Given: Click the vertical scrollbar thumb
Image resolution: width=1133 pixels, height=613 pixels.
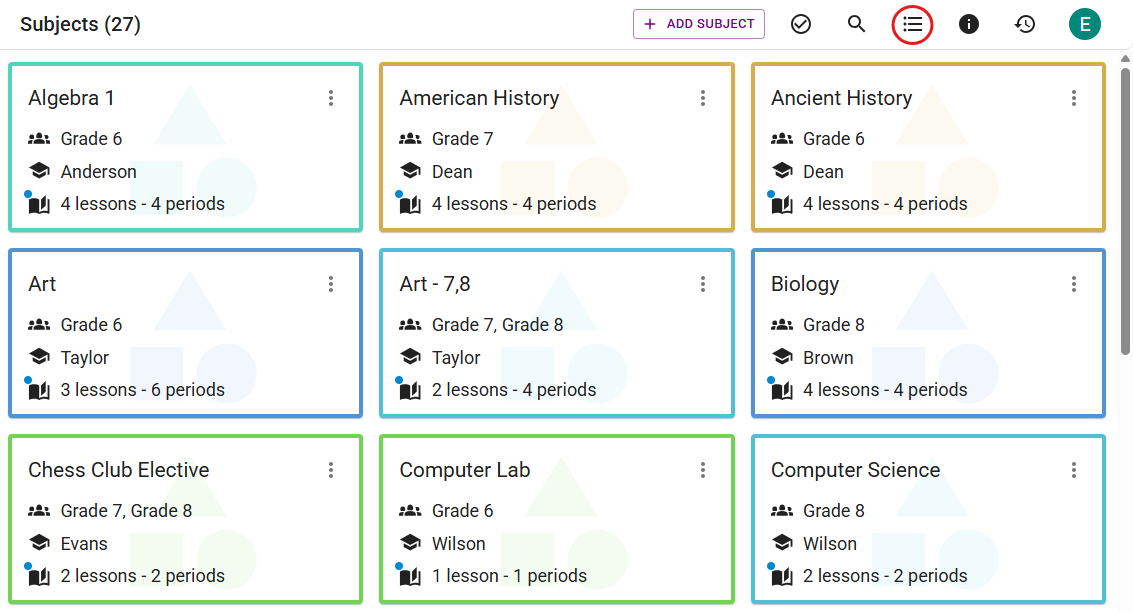Looking at the screenshot, I should [x=1125, y=210].
